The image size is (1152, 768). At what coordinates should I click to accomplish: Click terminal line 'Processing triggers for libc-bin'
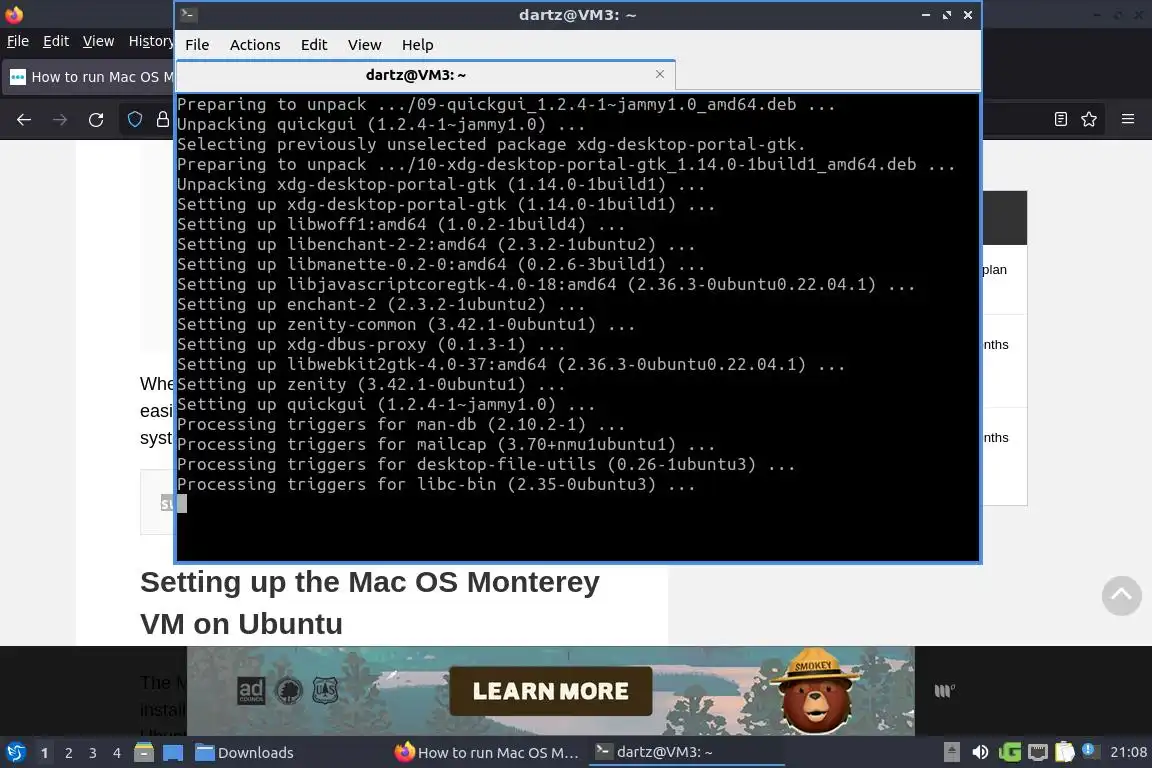[x=436, y=484]
